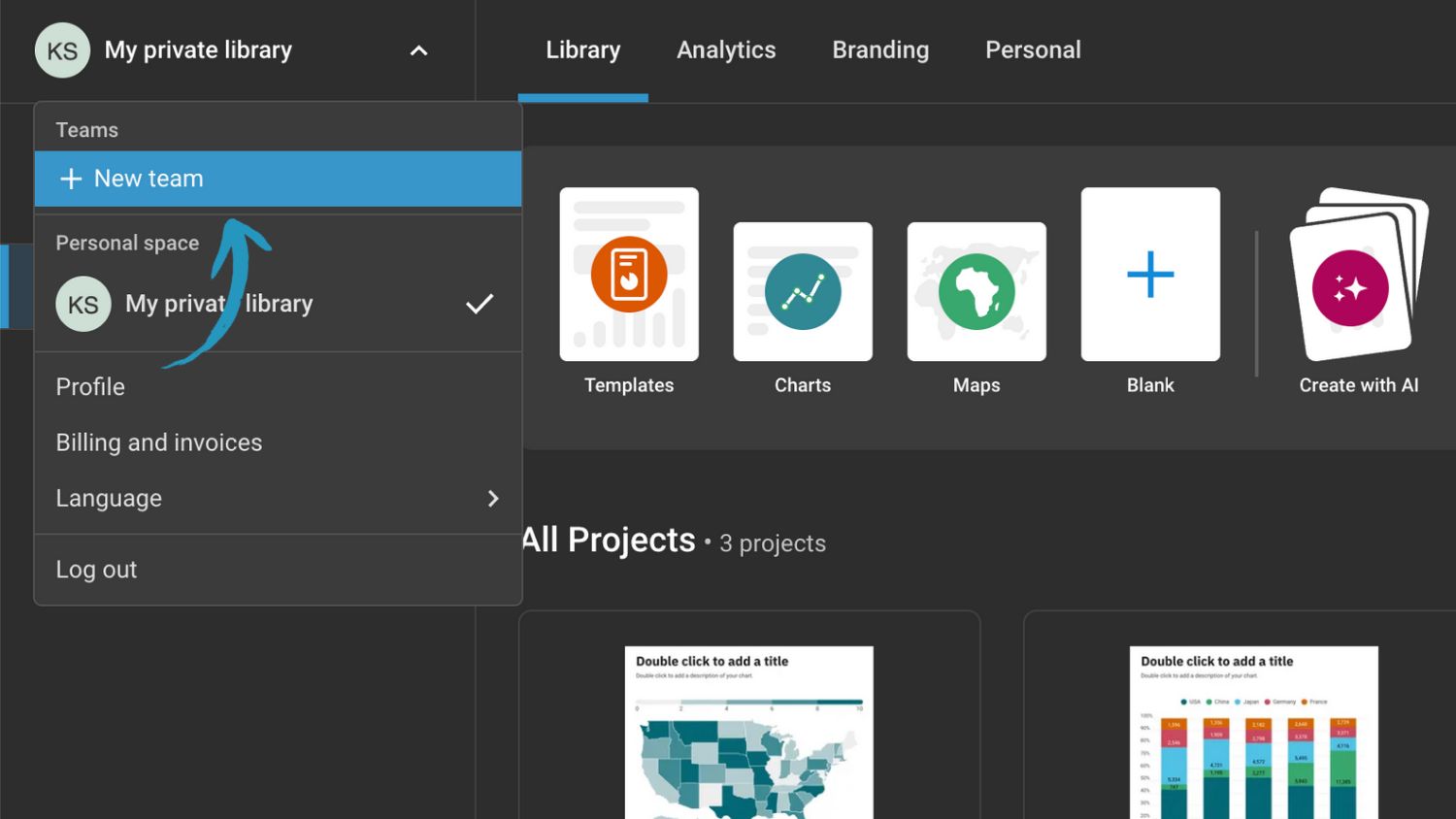Select the Maps globe icon
The height and width of the screenshot is (819, 1456).
[976, 291]
